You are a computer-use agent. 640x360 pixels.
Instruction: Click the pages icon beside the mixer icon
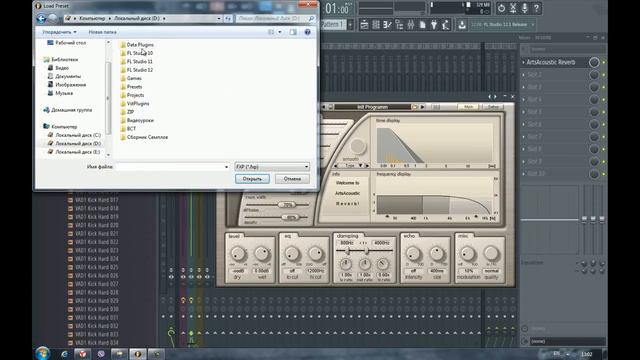pyautogui.click(x=422, y=25)
